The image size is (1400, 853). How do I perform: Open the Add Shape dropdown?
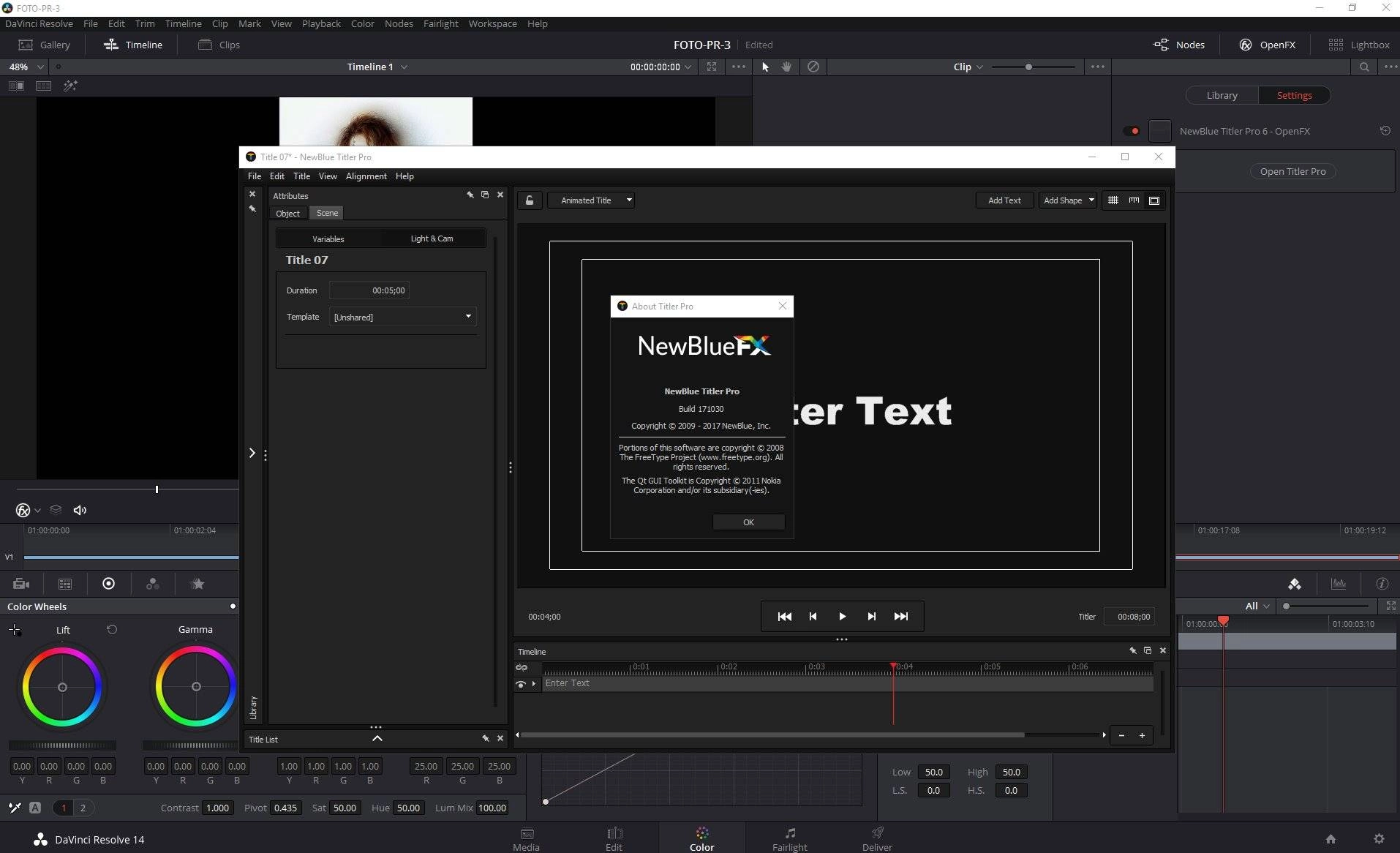tap(1067, 200)
